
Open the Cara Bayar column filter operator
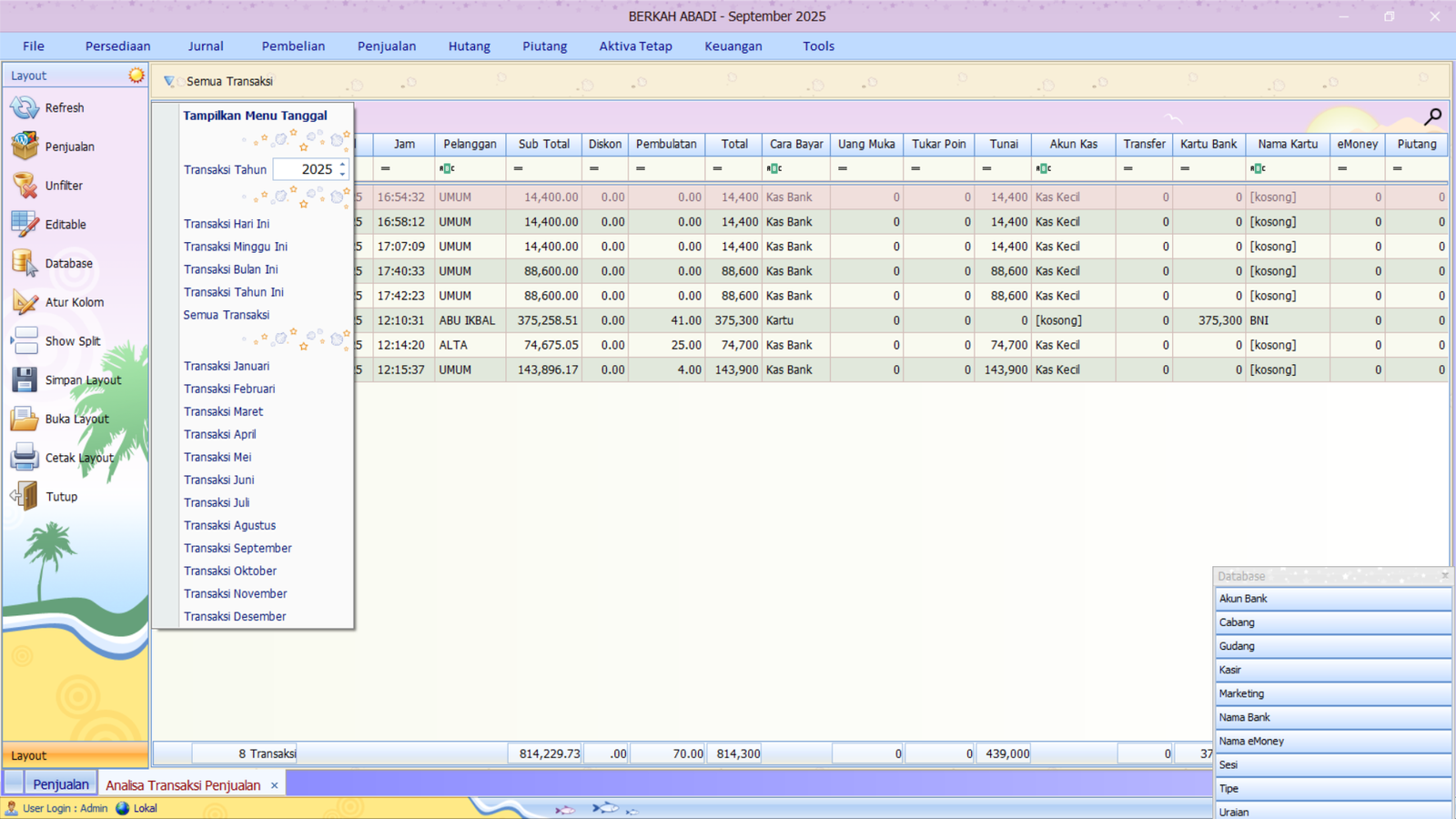774,168
